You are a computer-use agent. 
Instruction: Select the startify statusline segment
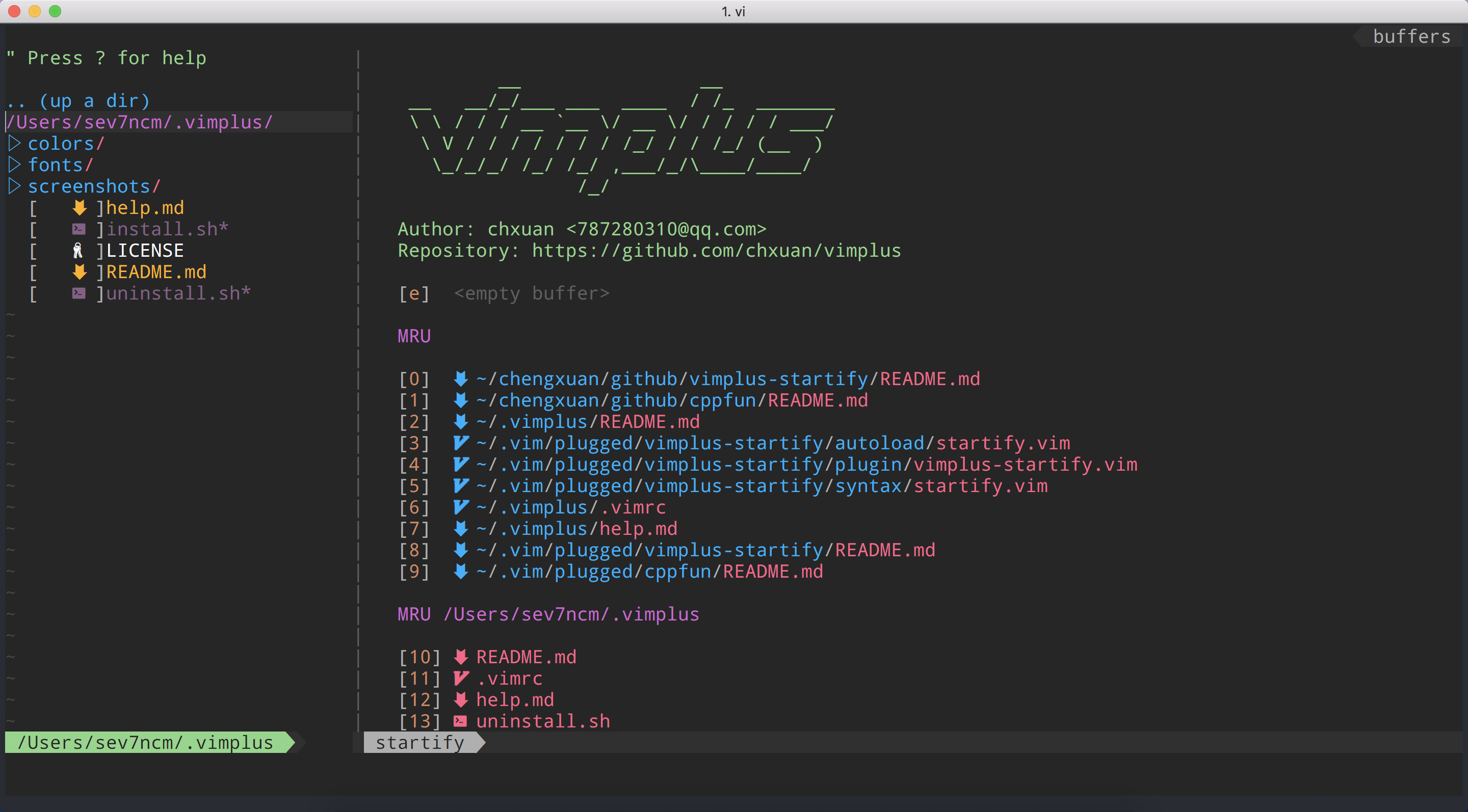coord(420,743)
